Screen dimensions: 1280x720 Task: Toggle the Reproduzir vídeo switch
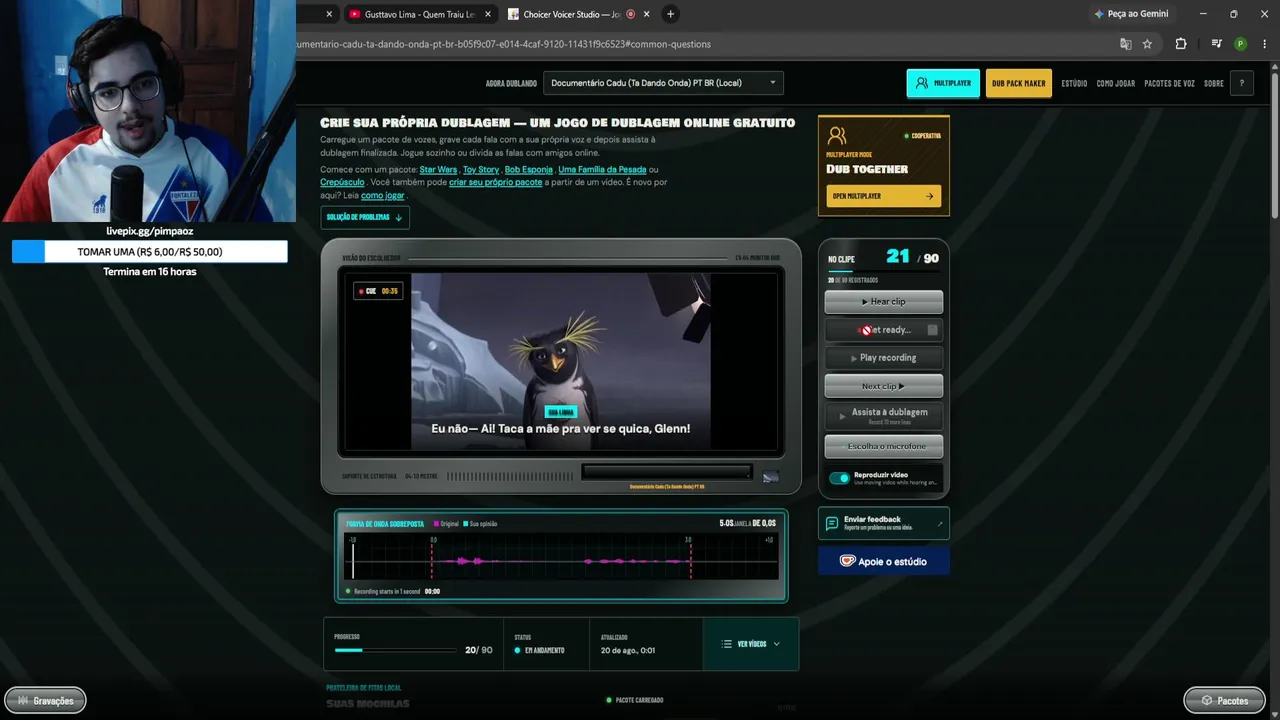point(840,478)
